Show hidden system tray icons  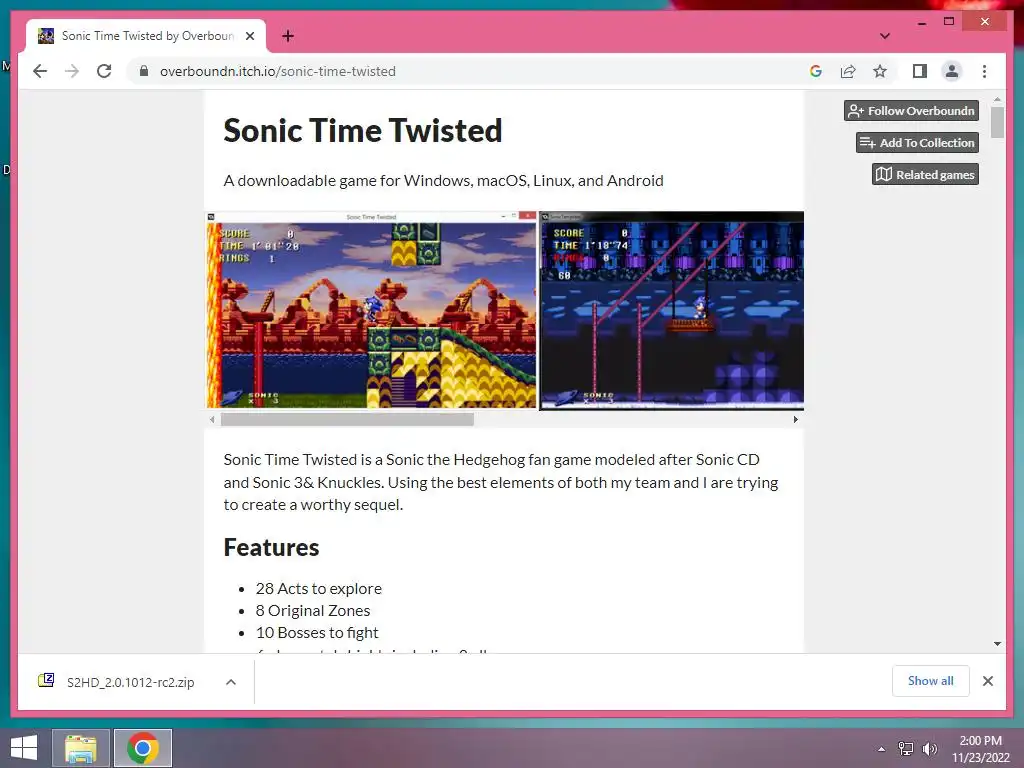click(x=881, y=749)
